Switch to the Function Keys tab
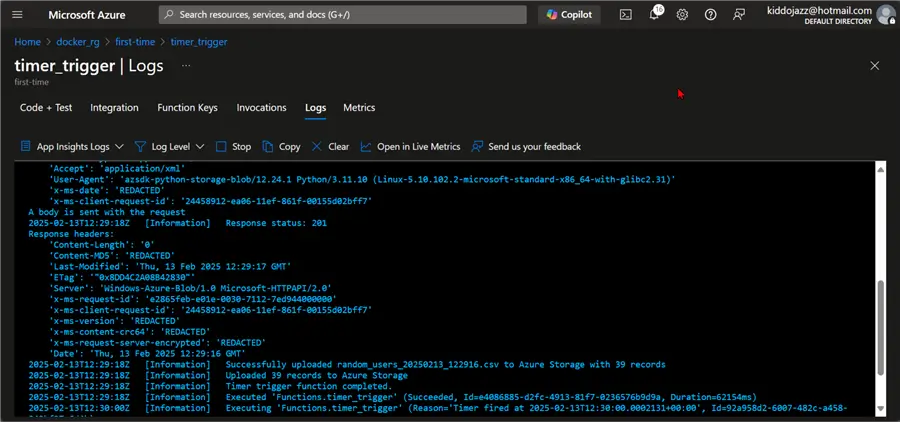The image size is (900, 422). point(187,107)
